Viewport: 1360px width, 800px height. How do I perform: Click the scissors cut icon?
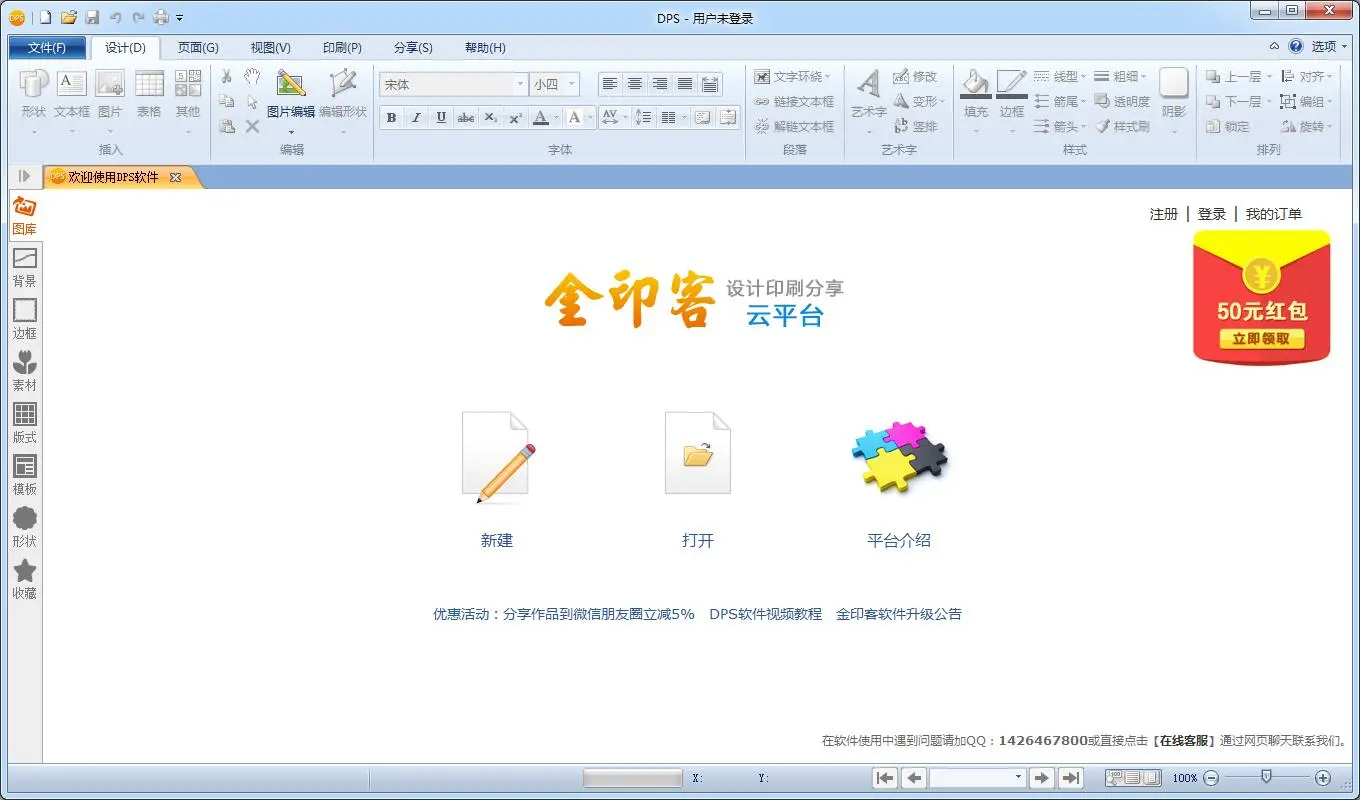tap(226, 76)
